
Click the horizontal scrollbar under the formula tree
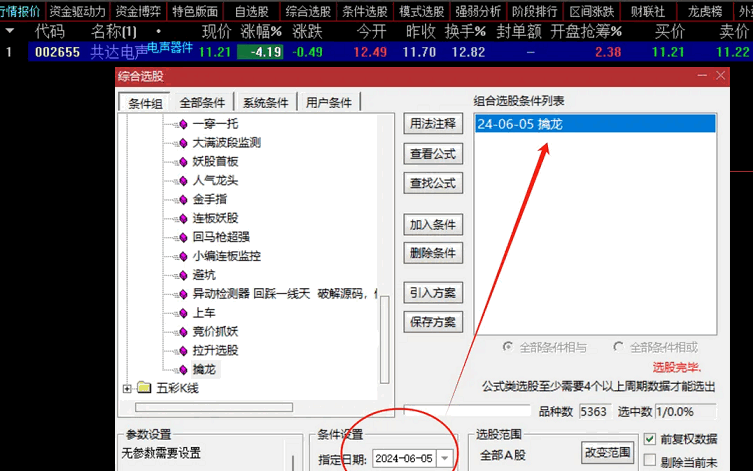(214, 407)
